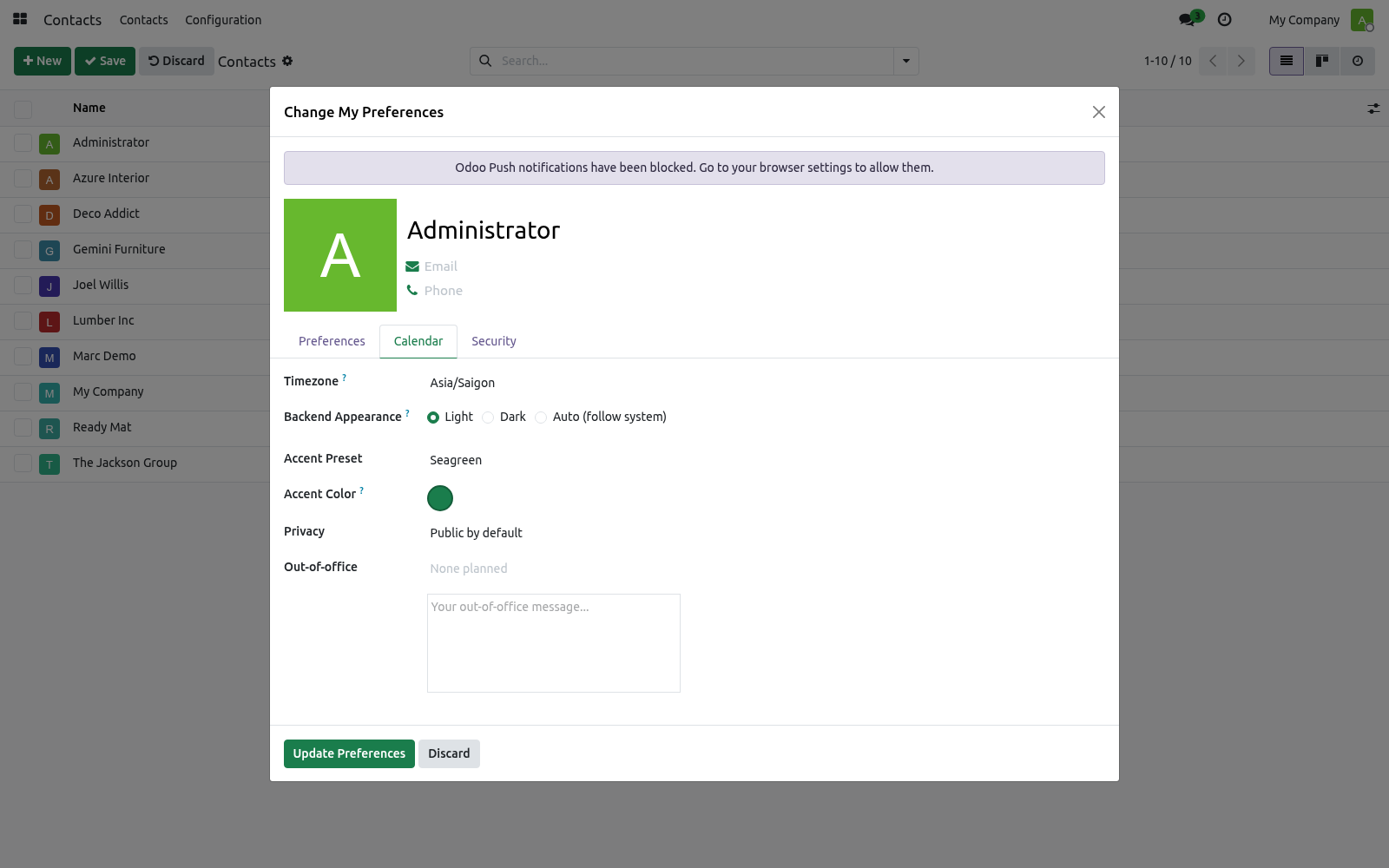The height and width of the screenshot is (868, 1389).
Task: Open the Contacts menu item
Action: [144, 20]
